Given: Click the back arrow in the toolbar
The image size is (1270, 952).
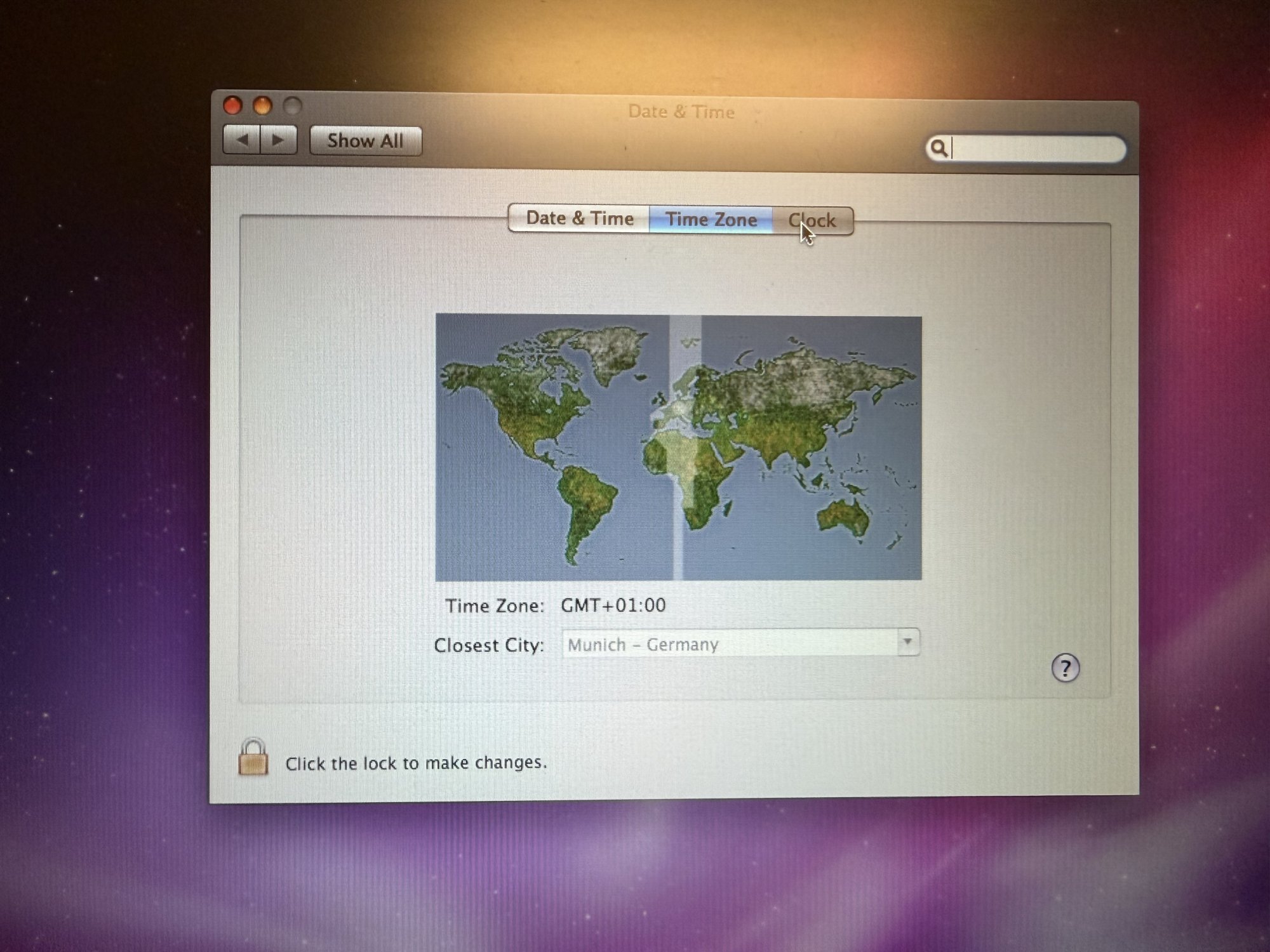Looking at the screenshot, I should [x=242, y=140].
